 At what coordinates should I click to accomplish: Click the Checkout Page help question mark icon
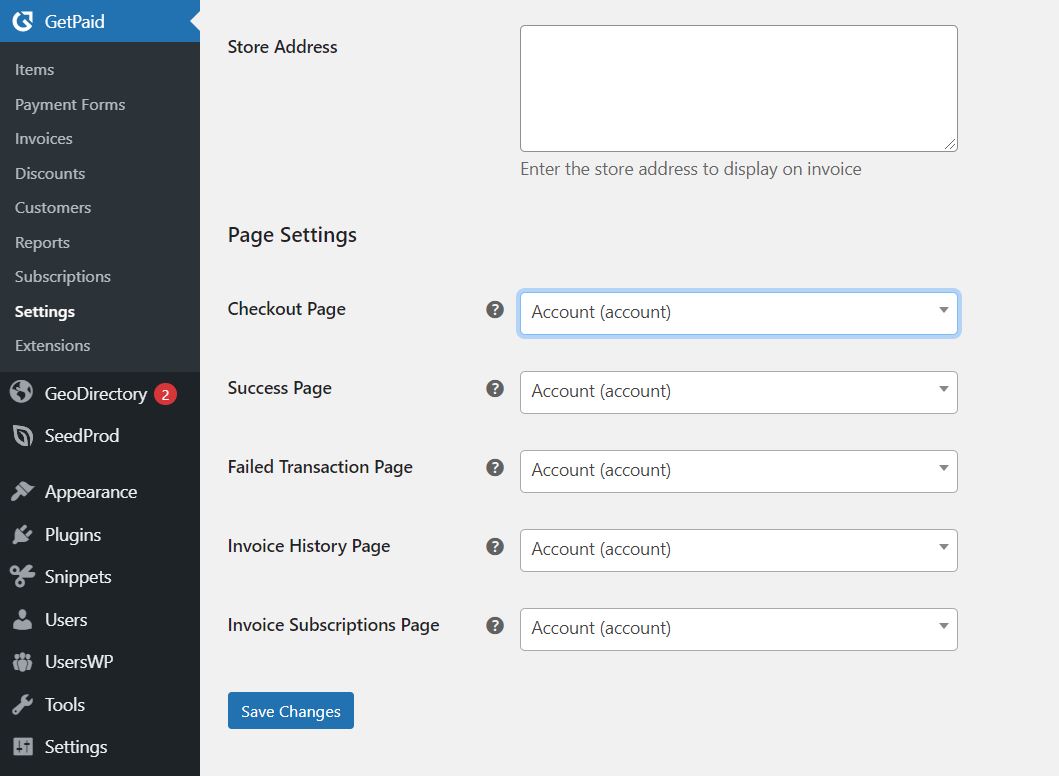tap(494, 310)
